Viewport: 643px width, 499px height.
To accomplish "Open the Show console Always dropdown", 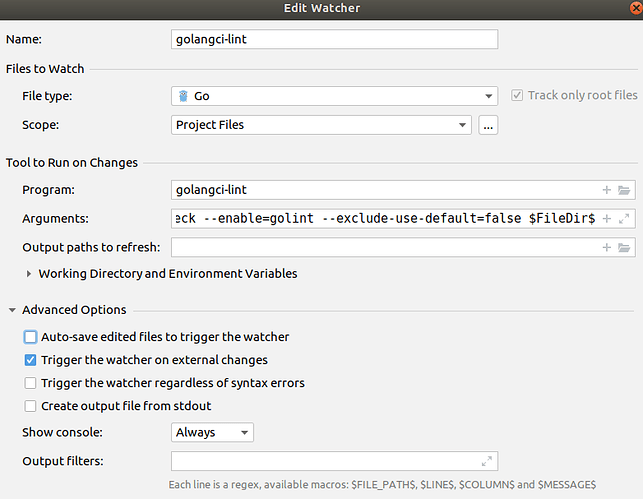I will point(212,432).
